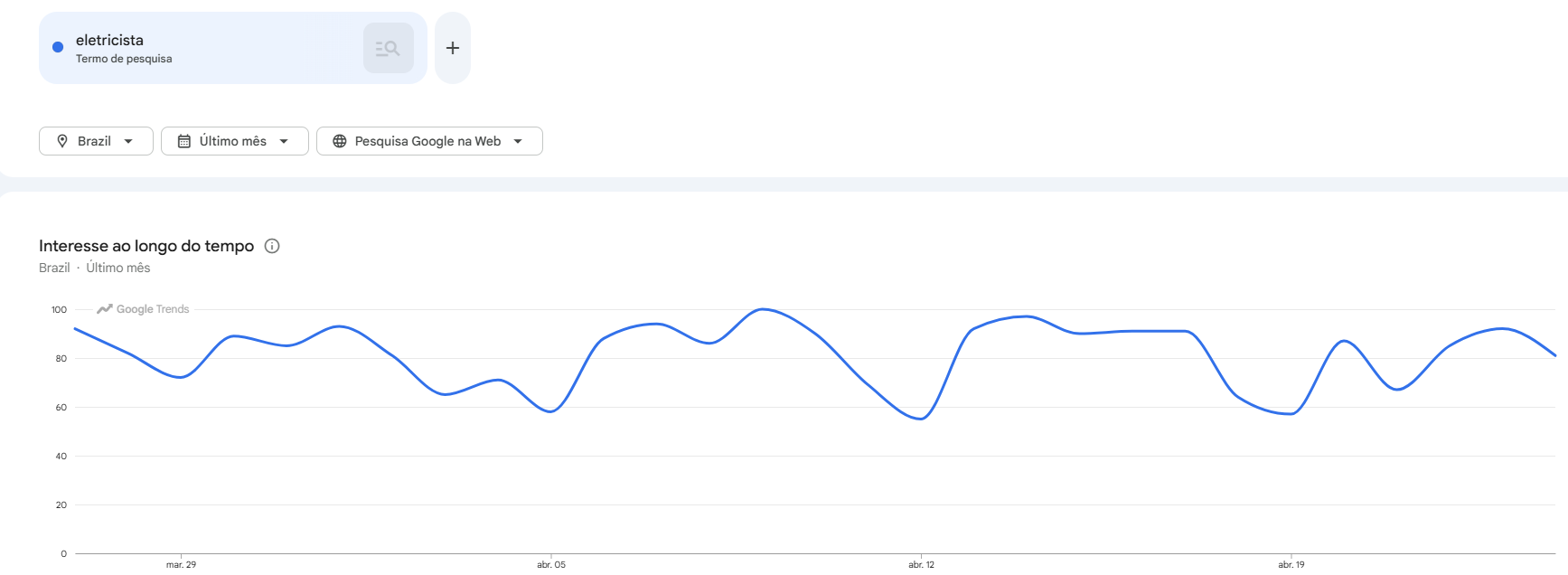Open the Pesquisa Google na Web dropdown arrow
Image resolution: width=1568 pixels, height=575 pixels.
pyautogui.click(x=518, y=141)
